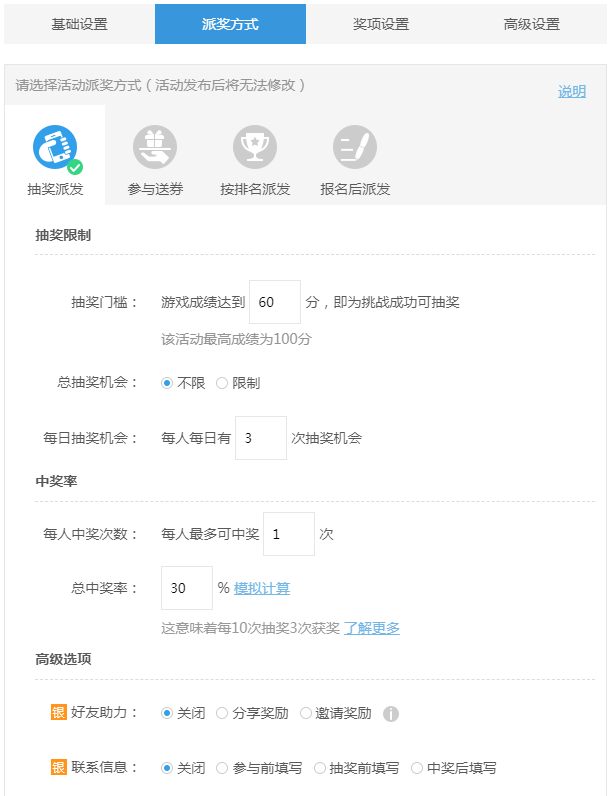Click the 每人最多可中奖 prefix text
Screen dimensions: 611x796
click(x=210, y=534)
